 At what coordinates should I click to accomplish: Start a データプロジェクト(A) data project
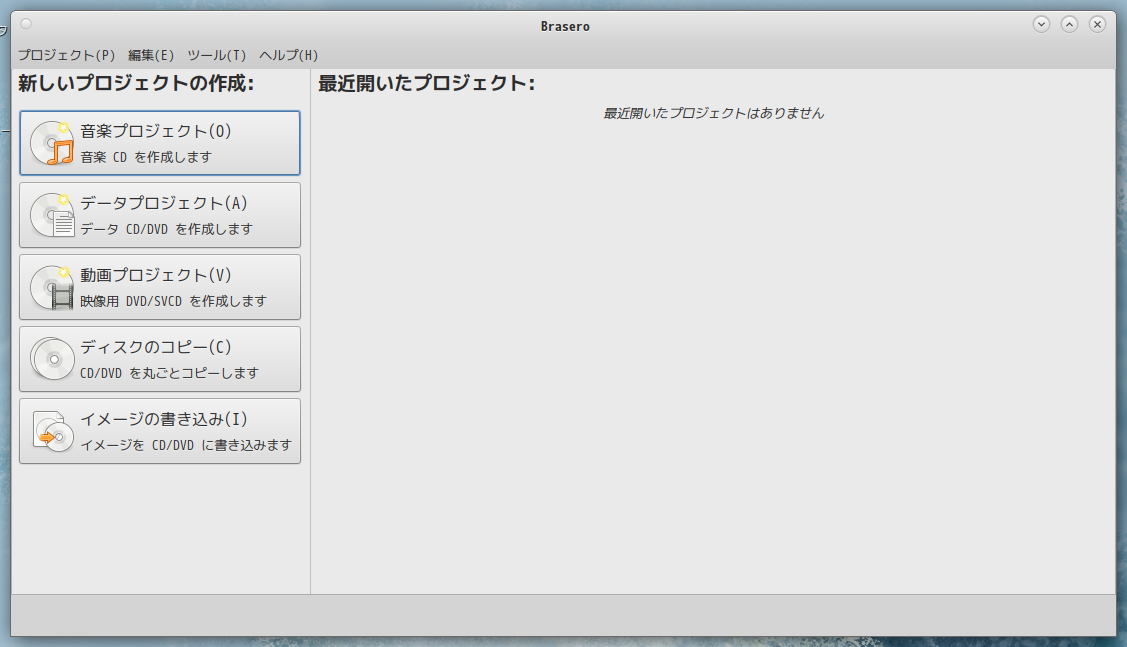coord(160,215)
